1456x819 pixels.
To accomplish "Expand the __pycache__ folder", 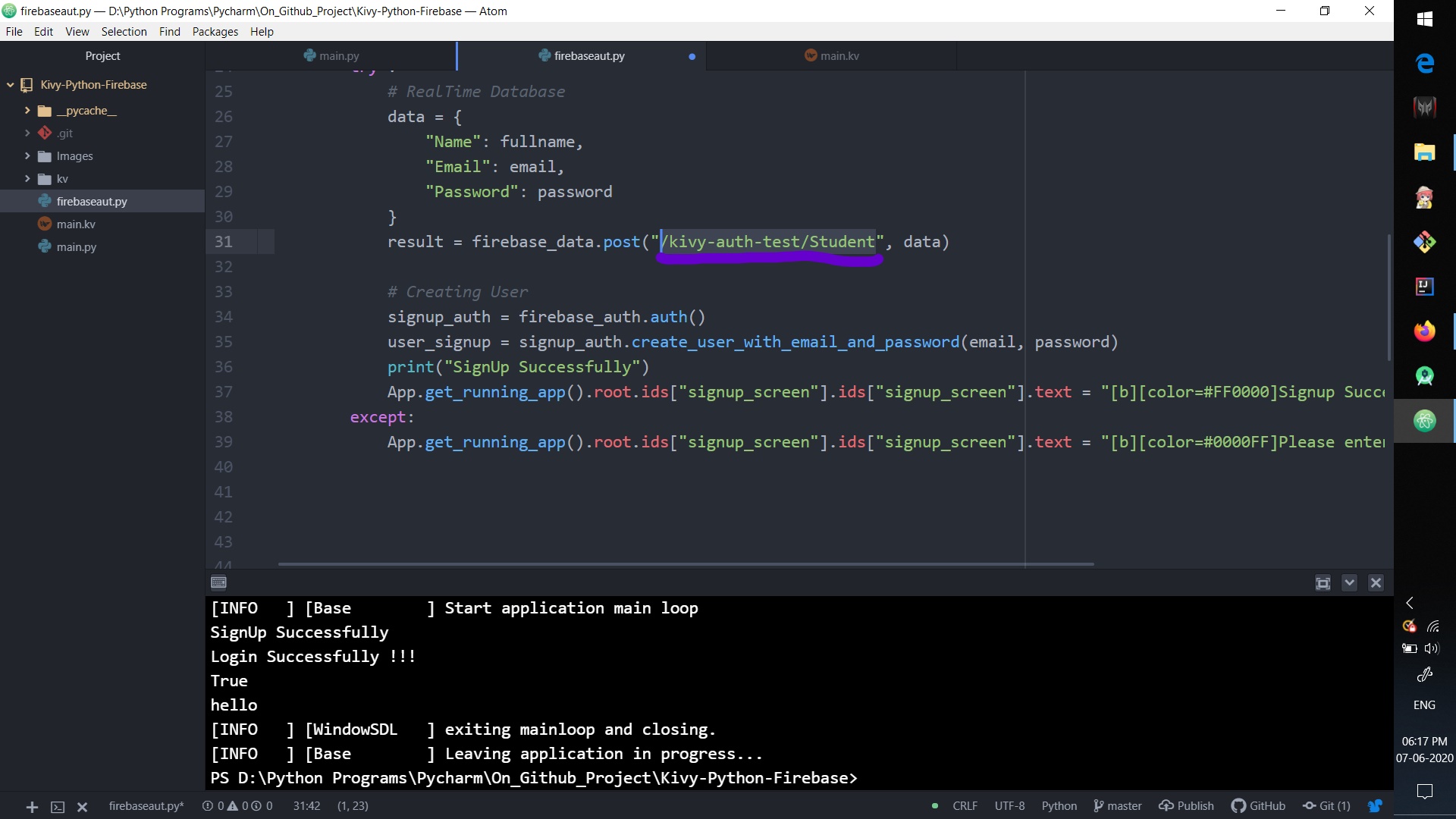I will [x=27, y=111].
